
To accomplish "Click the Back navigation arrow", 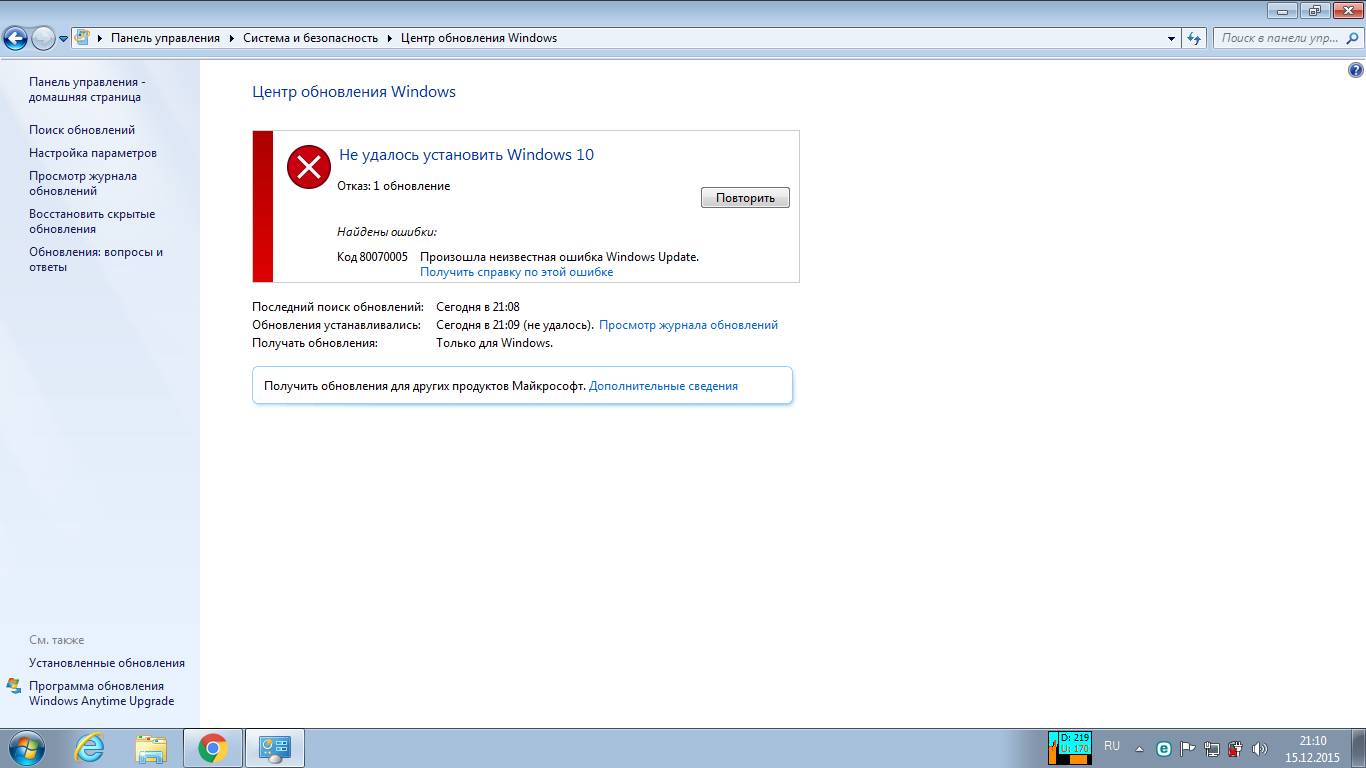I will 16,38.
